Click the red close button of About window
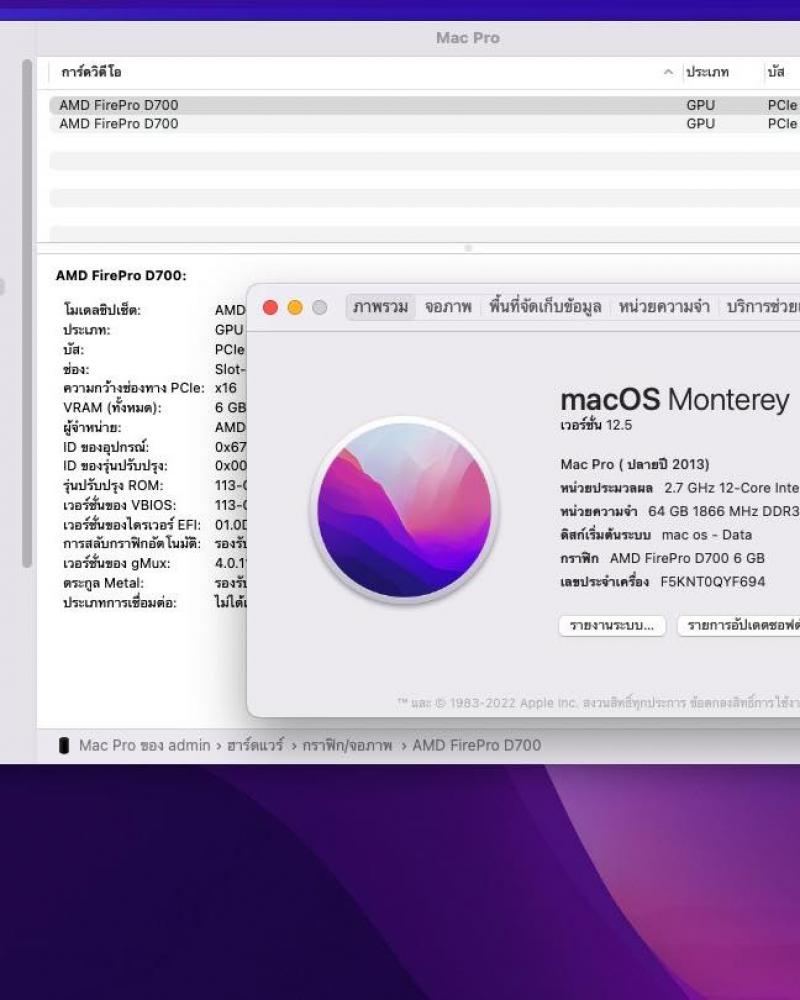The width and height of the screenshot is (800, 1000). pyautogui.click(x=270, y=307)
